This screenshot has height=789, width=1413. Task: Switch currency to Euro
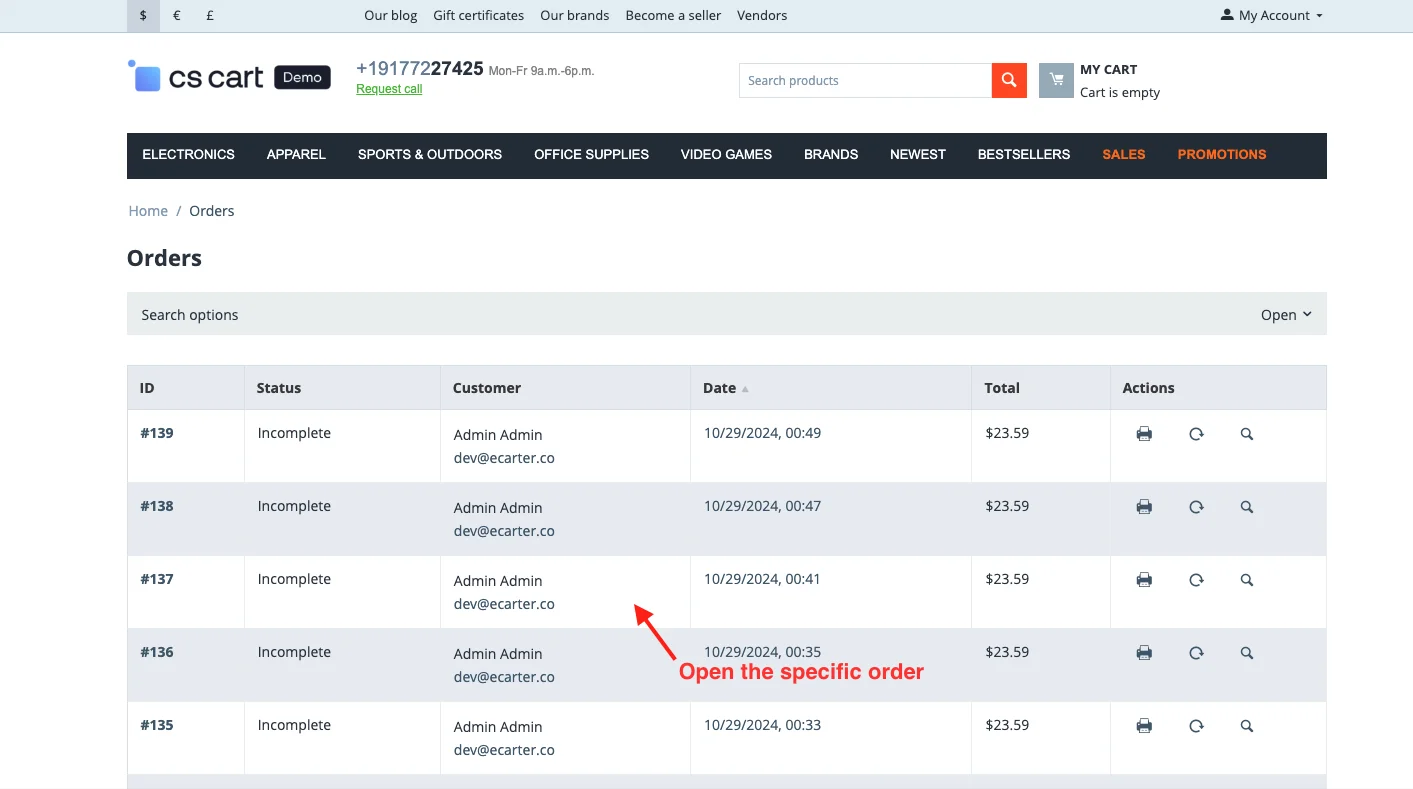pos(177,16)
